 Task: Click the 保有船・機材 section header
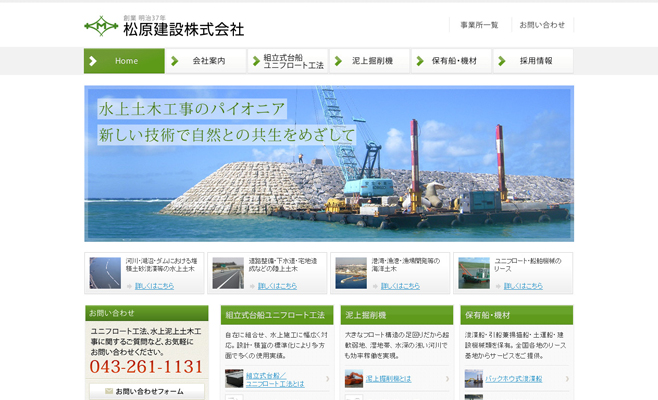point(517,315)
